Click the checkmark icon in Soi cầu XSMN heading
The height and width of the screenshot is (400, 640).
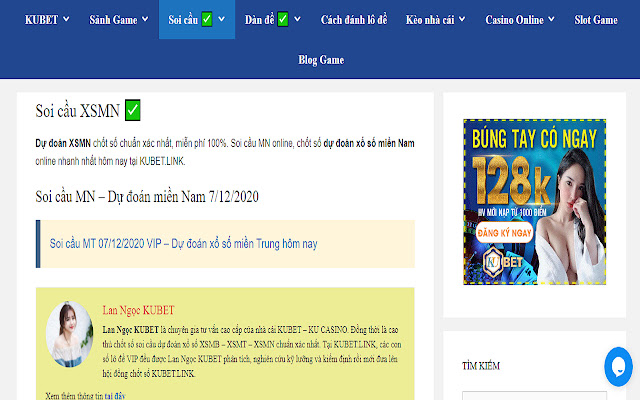[x=133, y=110]
